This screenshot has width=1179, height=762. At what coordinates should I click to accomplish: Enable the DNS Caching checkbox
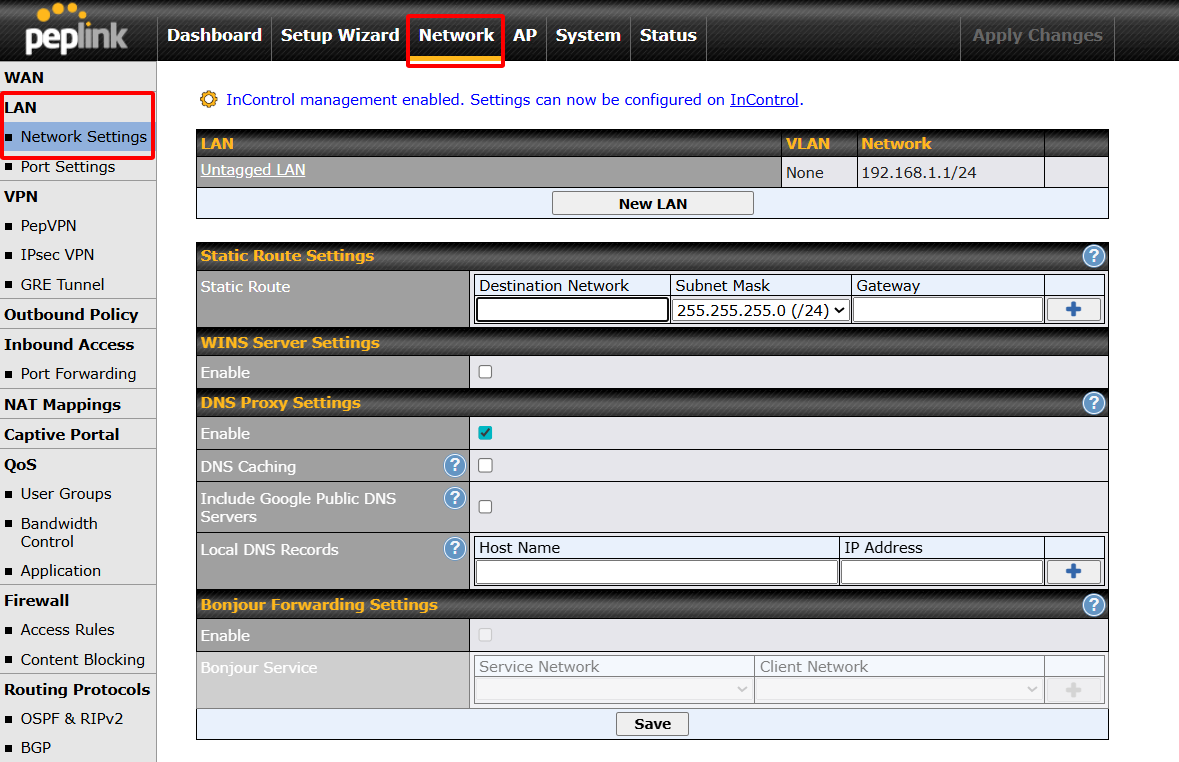tap(485, 465)
